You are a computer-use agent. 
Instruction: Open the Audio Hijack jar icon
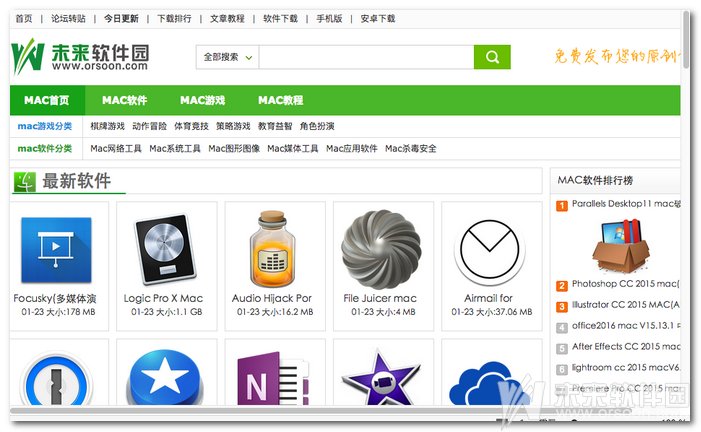pyautogui.click(x=272, y=249)
